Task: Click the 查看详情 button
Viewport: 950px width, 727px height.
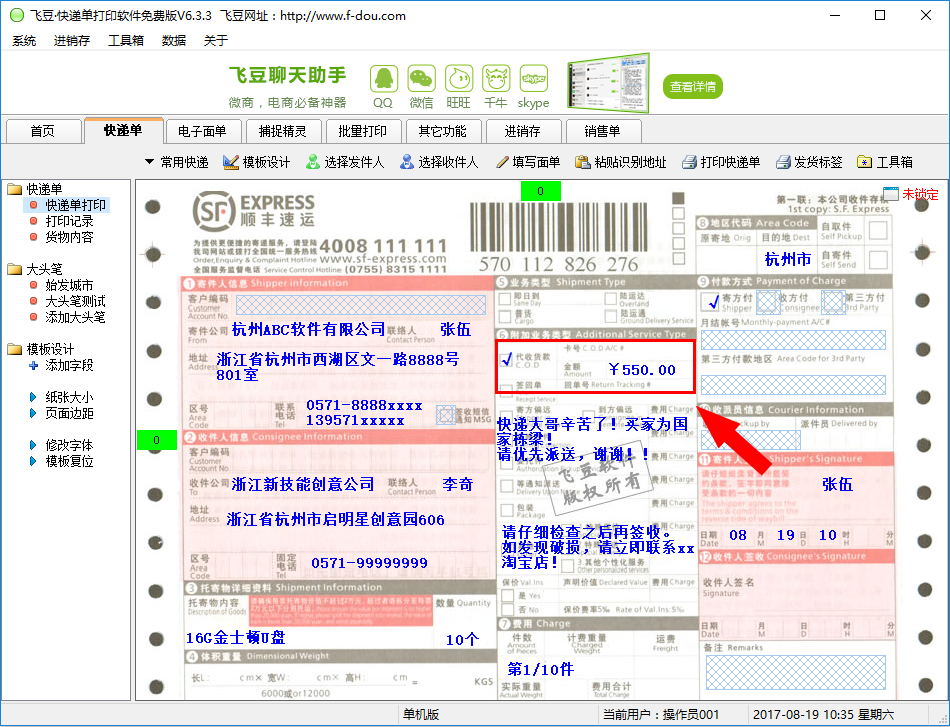Action: tap(693, 86)
